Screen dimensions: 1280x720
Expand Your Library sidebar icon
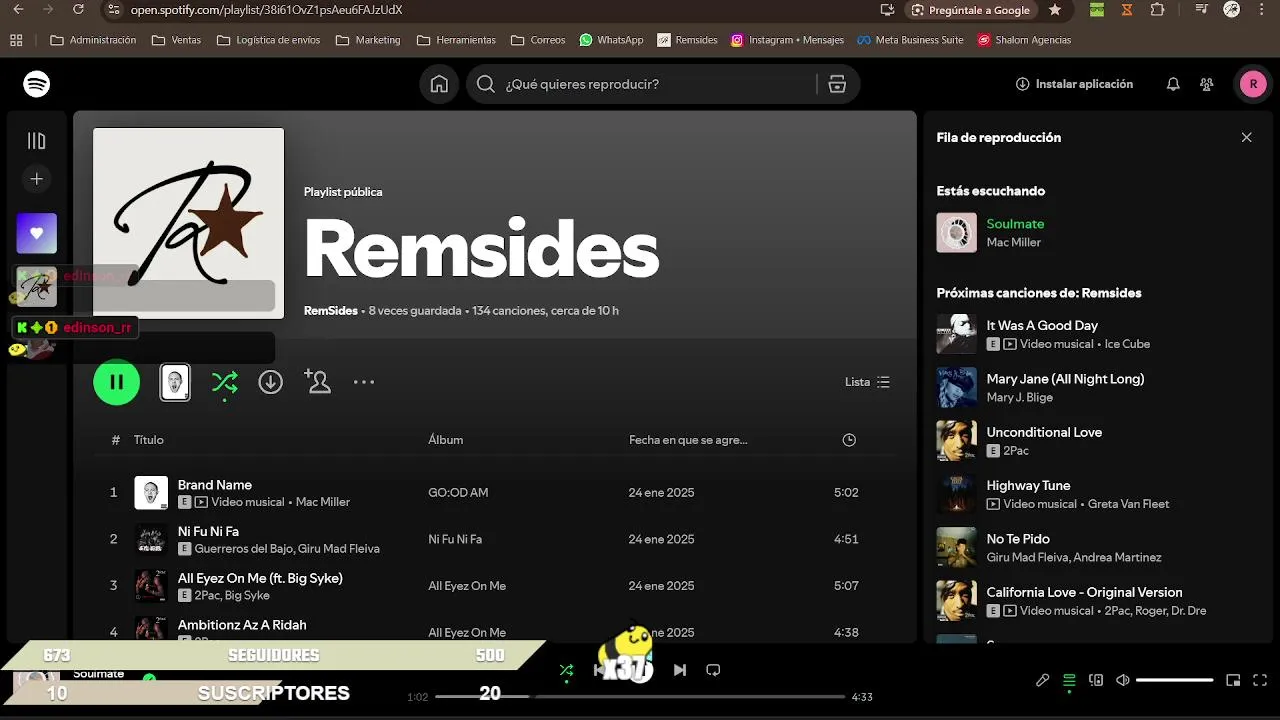pyautogui.click(x=37, y=141)
